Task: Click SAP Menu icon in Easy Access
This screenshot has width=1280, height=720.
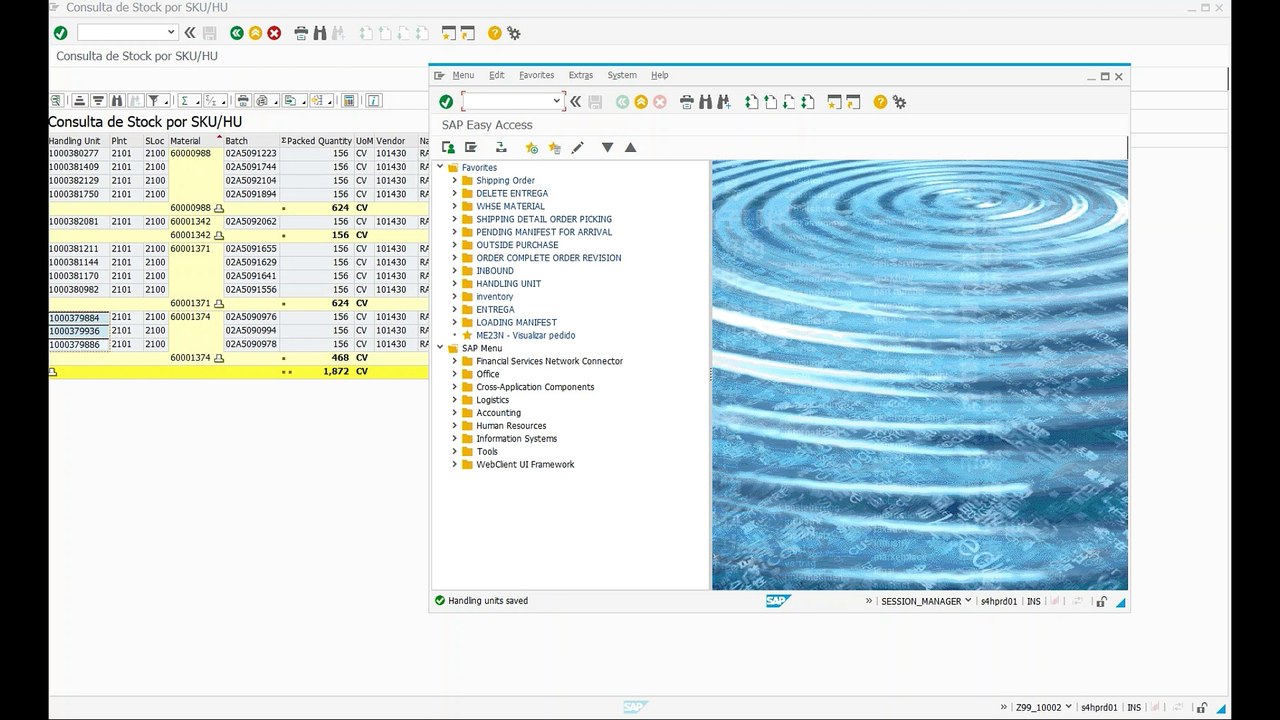Action: point(471,147)
